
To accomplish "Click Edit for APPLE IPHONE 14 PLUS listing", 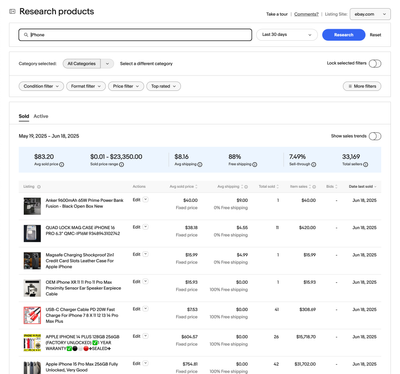I will (136, 336).
